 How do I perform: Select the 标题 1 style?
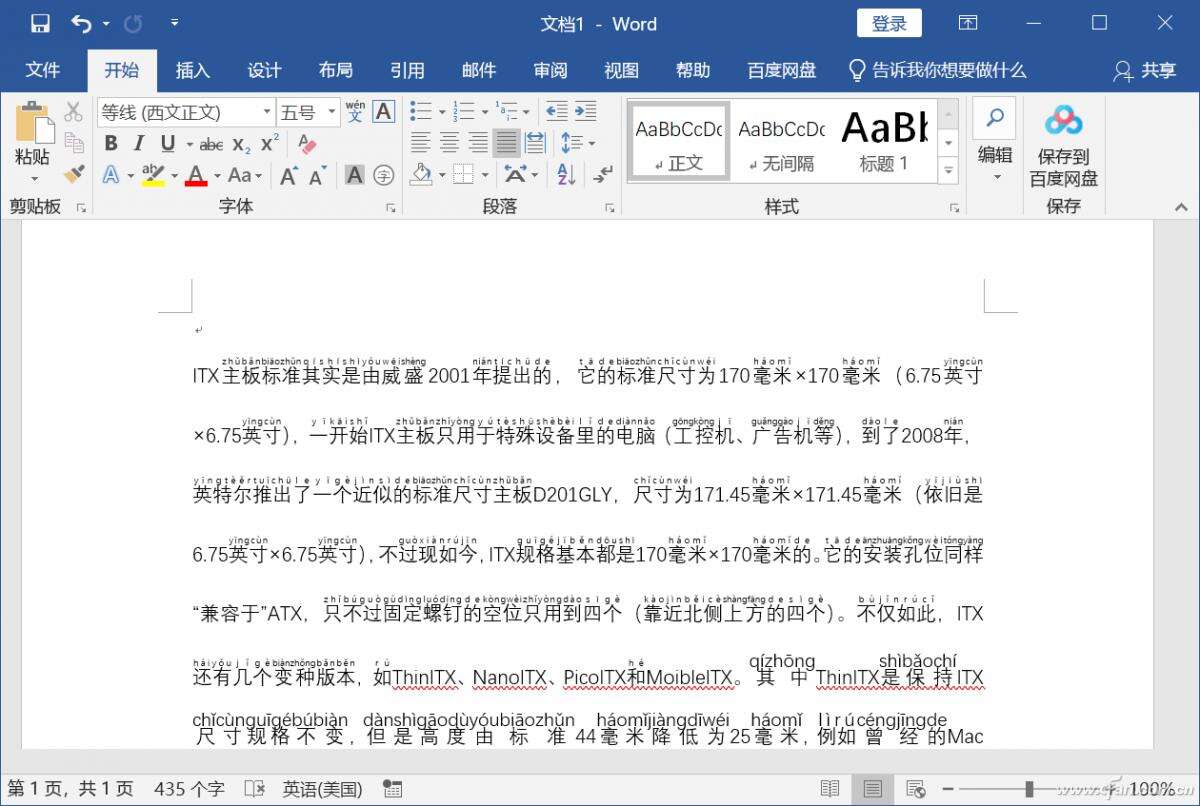pyautogui.click(x=884, y=140)
